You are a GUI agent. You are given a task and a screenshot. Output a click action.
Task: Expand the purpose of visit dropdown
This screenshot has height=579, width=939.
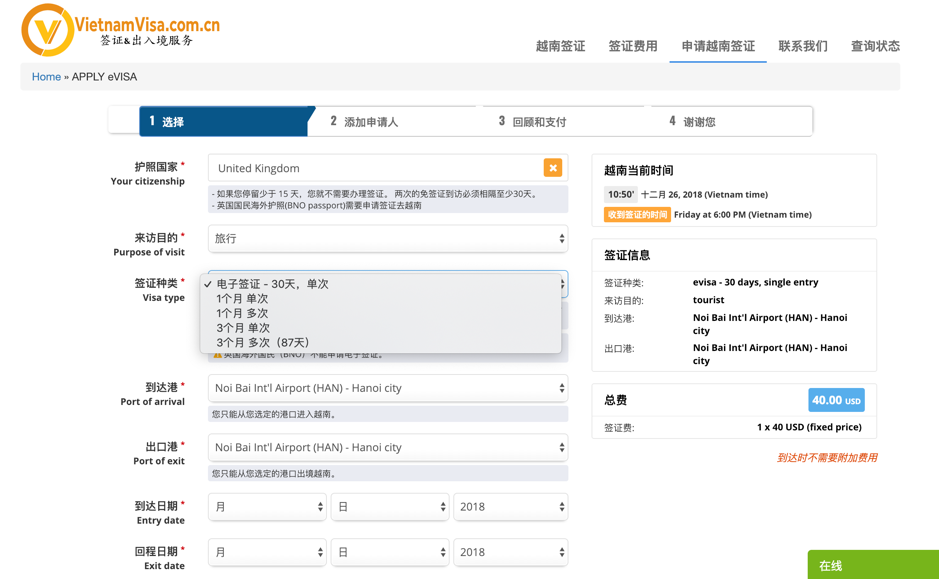(x=388, y=239)
